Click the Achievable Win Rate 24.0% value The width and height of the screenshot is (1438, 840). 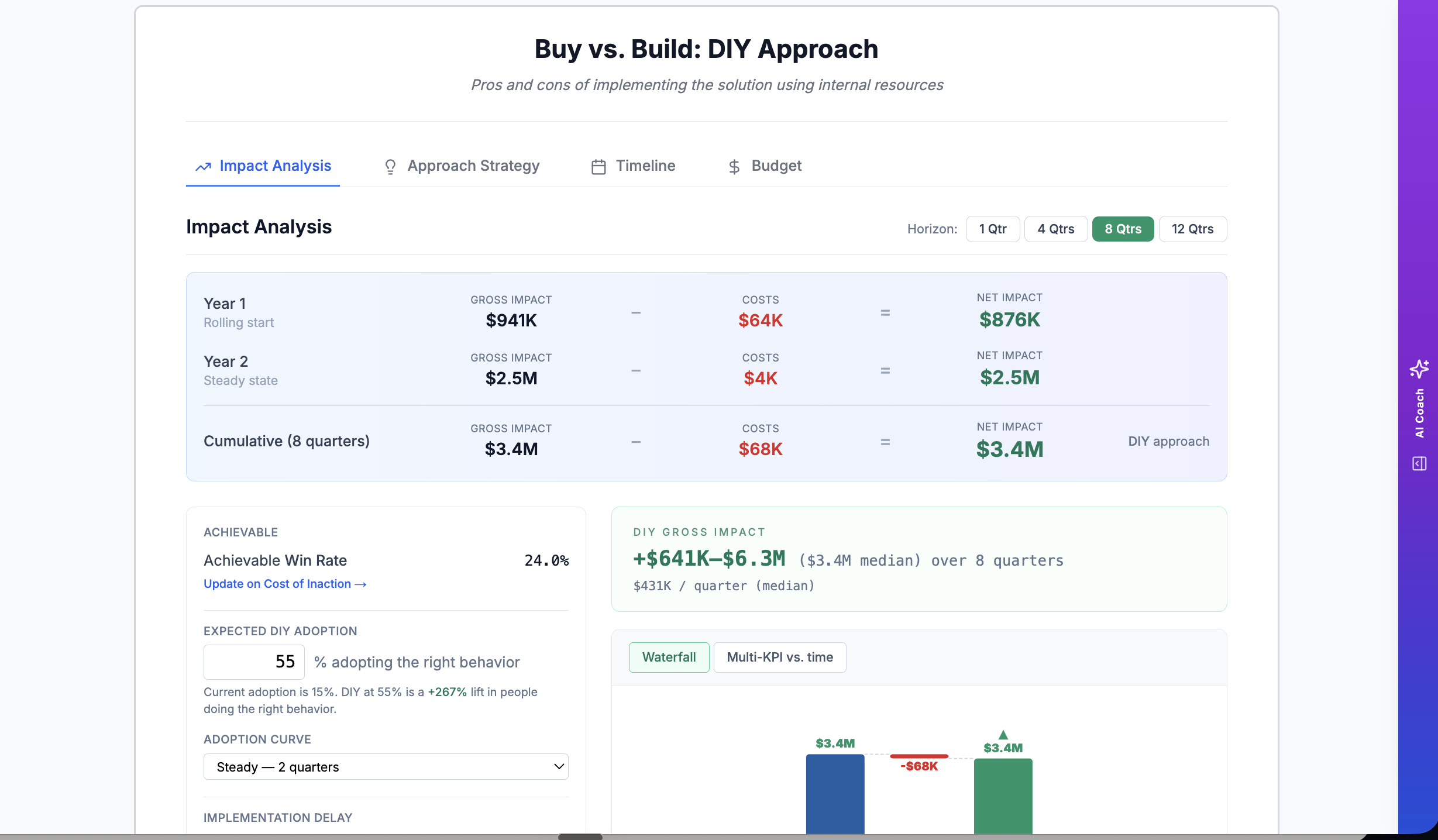pos(546,560)
